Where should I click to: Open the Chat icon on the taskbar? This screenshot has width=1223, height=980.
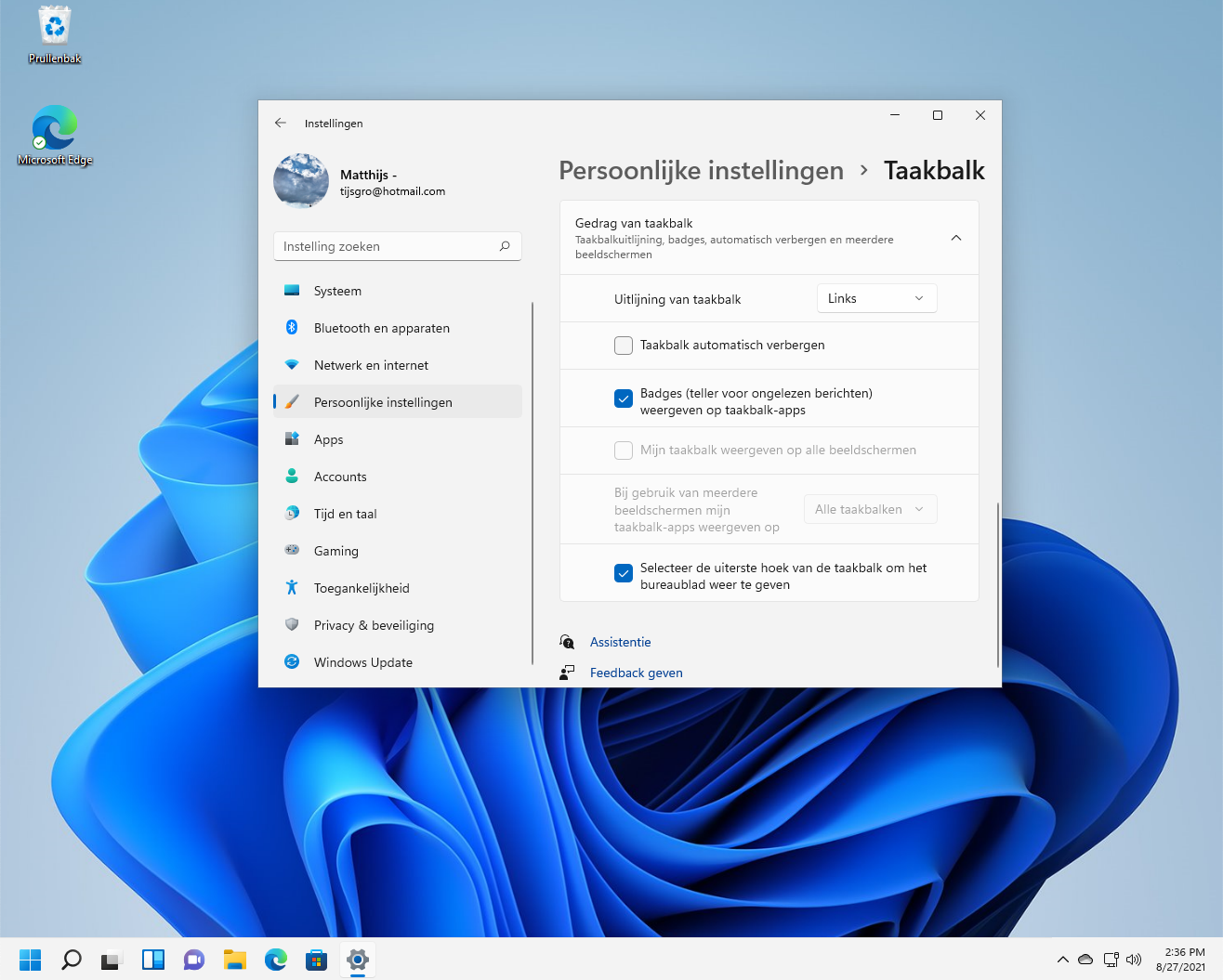coord(193,960)
